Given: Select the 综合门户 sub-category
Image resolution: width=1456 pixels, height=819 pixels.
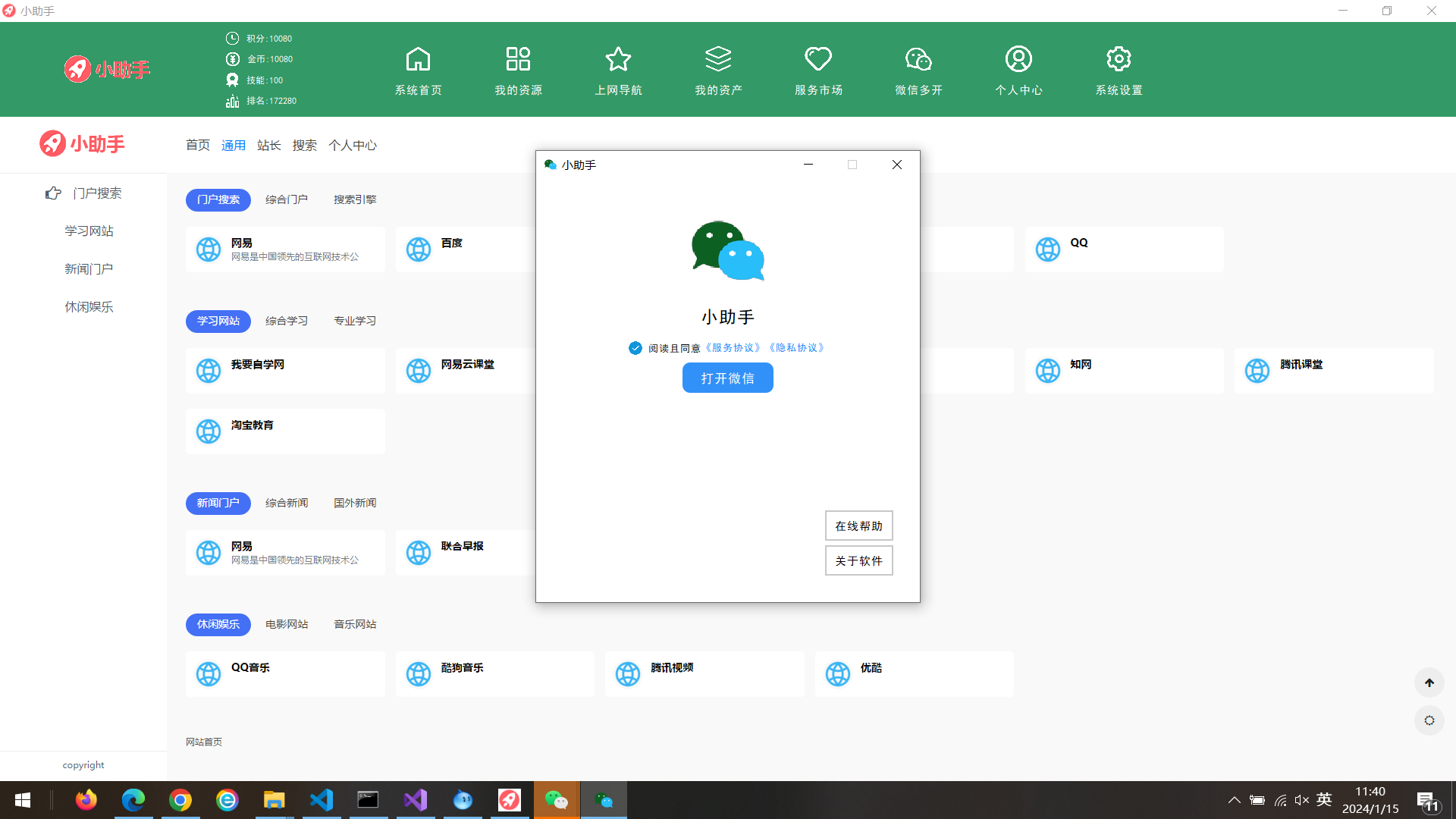Looking at the screenshot, I should coord(287,199).
